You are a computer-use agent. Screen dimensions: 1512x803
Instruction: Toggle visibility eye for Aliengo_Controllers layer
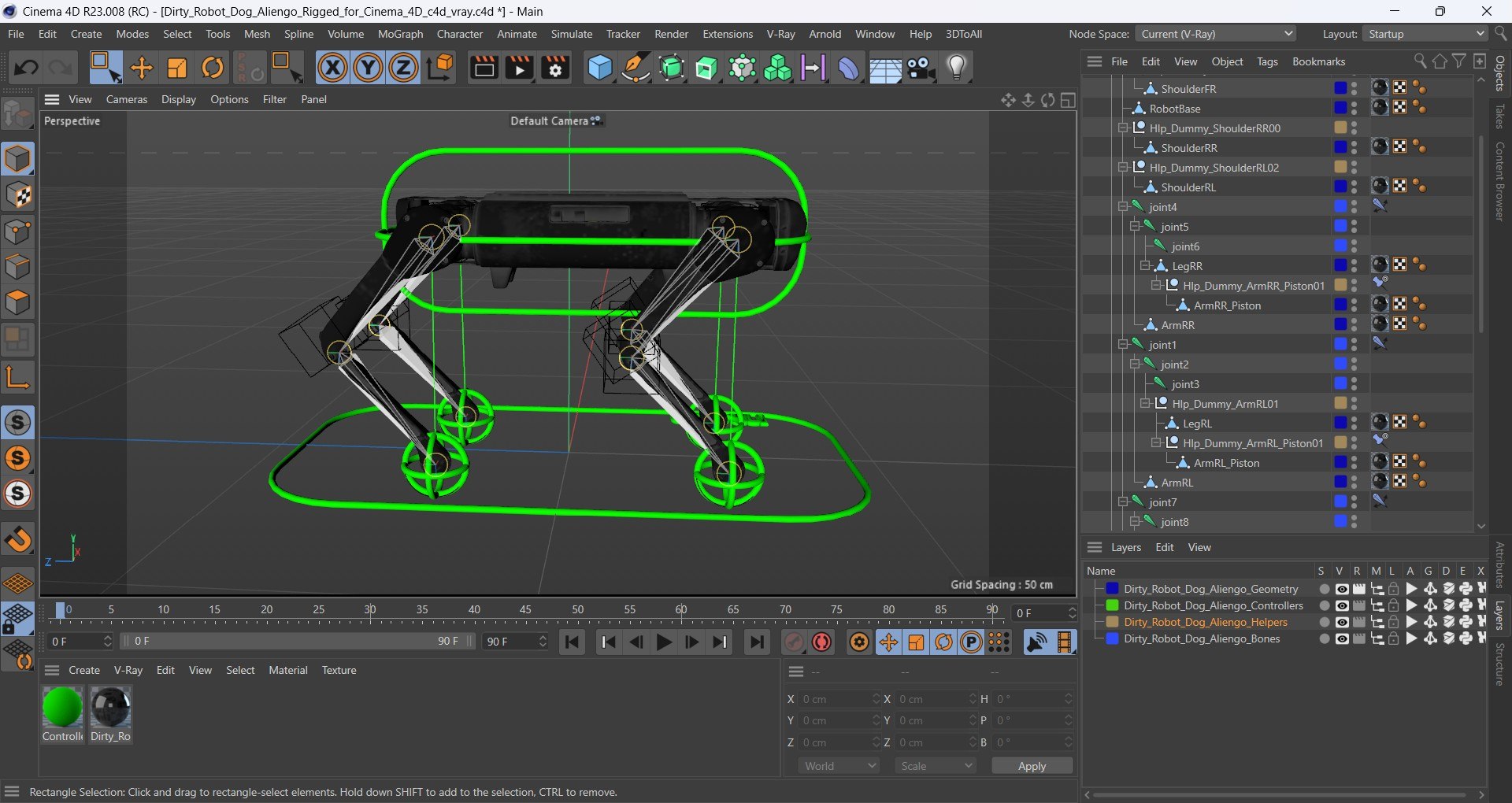point(1341,605)
